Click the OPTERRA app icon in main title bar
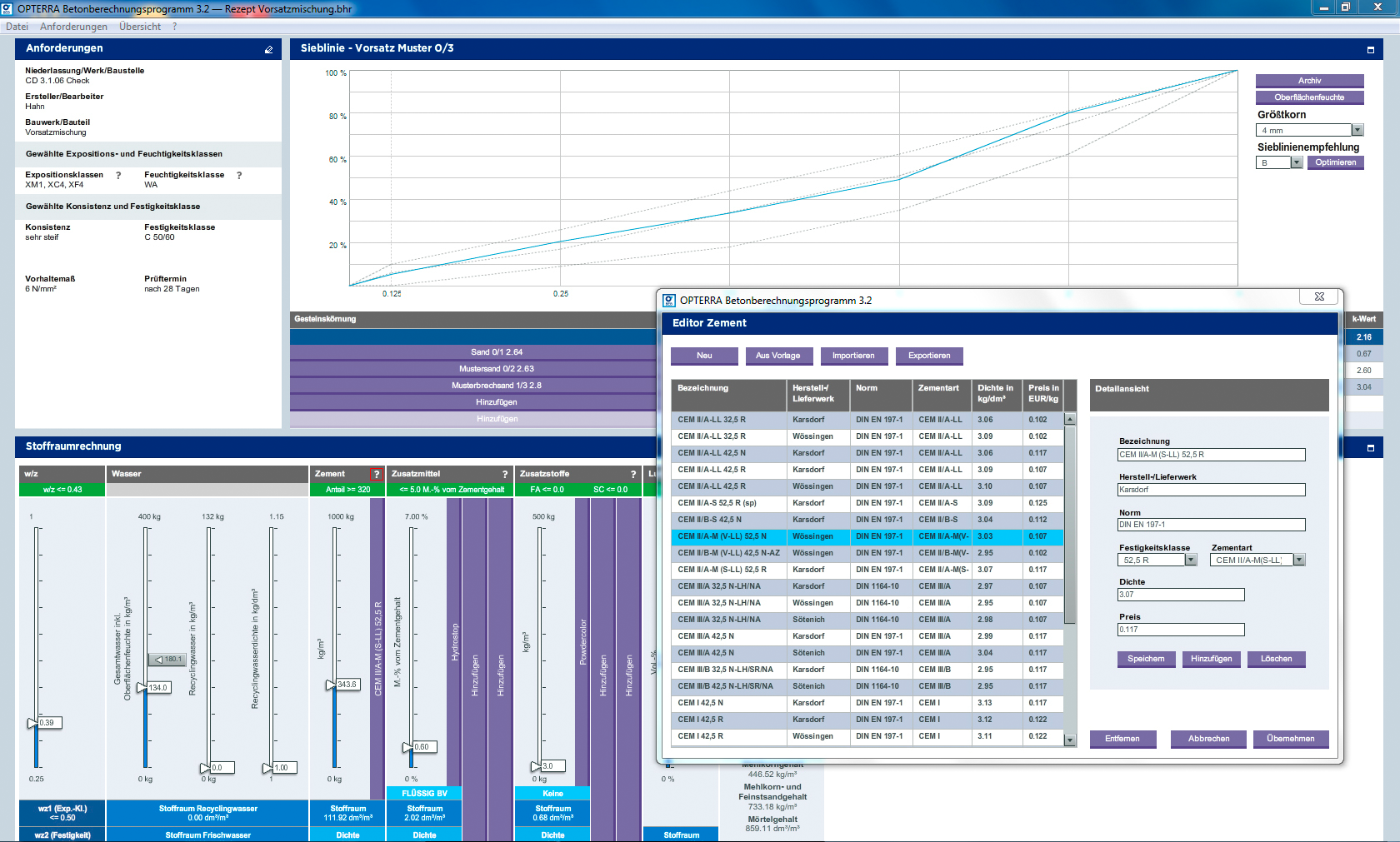Screen dimensions: 1400x842 click(x=7, y=8)
